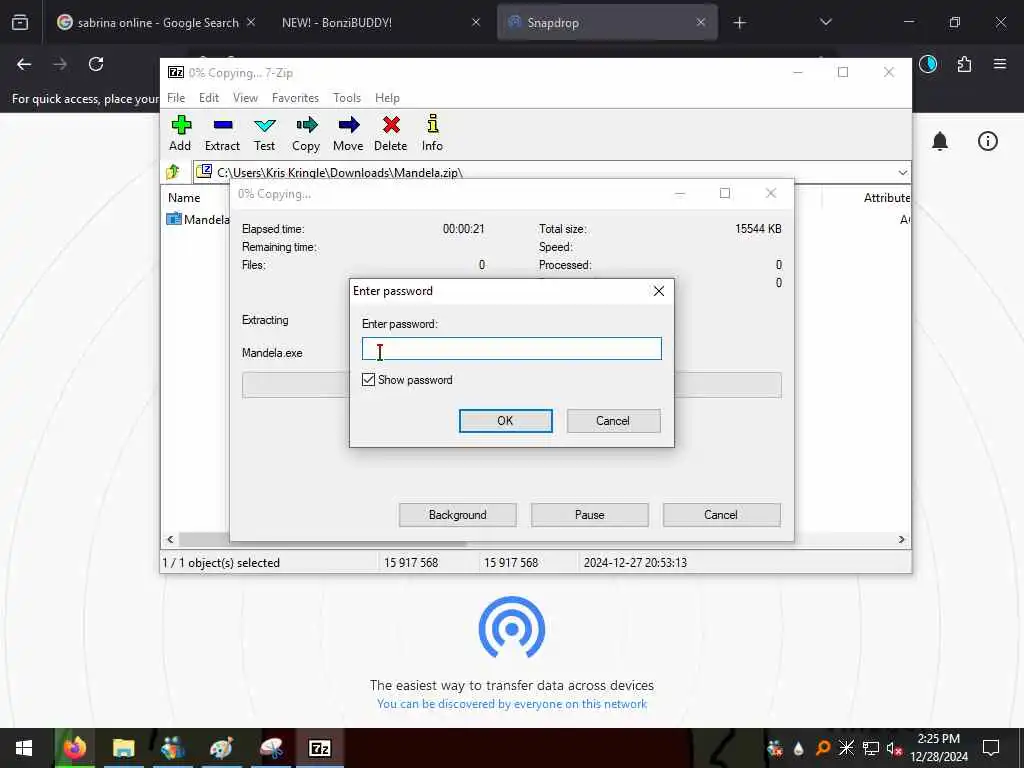The height and width of the screenshot is (768, 1024).
Task: Expand the 7-Zip address path dropdown
Action: (x=903, y=172)
